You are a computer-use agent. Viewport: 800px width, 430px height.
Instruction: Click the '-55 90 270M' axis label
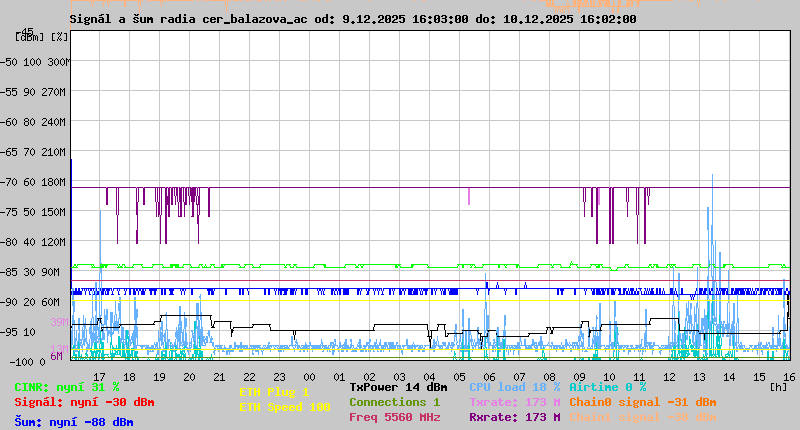tap(33, 92)
